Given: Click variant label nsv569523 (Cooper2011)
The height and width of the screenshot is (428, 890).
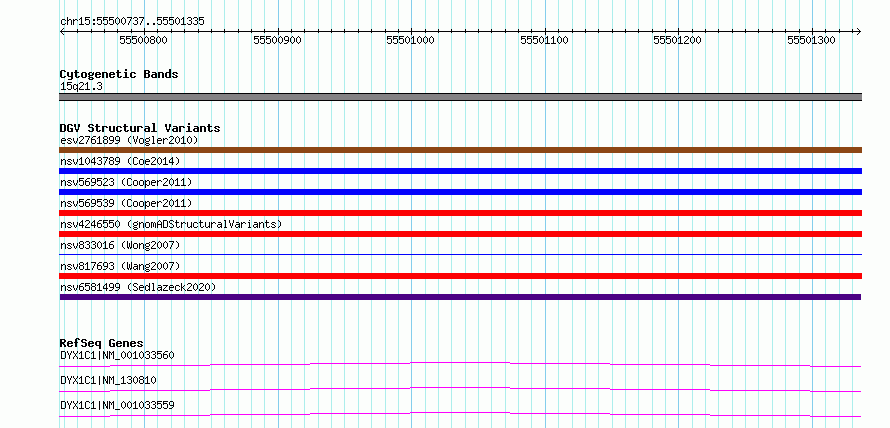Looking at the screenshot, I should click(126, 182).
